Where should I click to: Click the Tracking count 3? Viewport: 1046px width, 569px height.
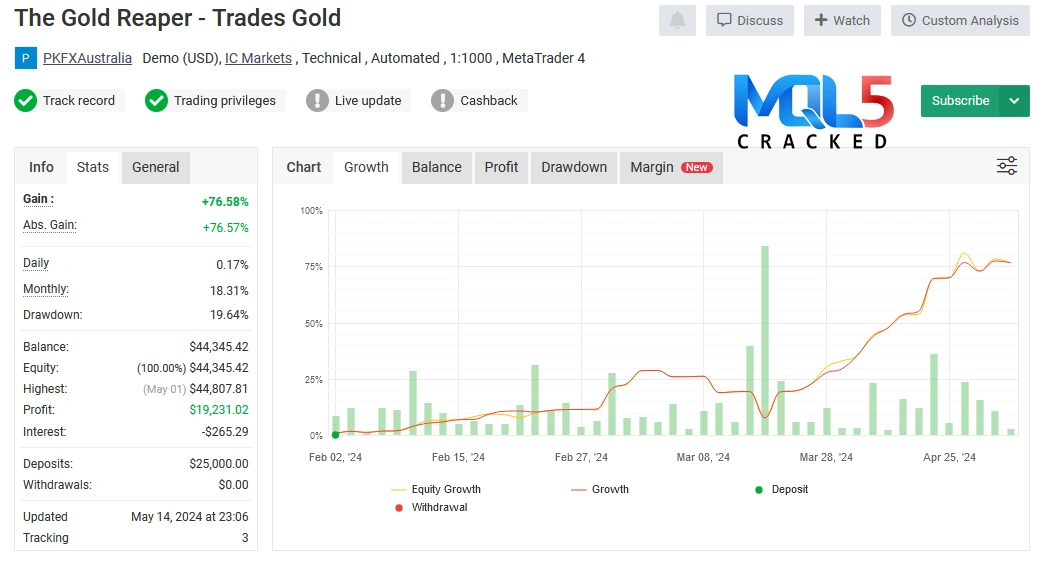click(245, 538)
